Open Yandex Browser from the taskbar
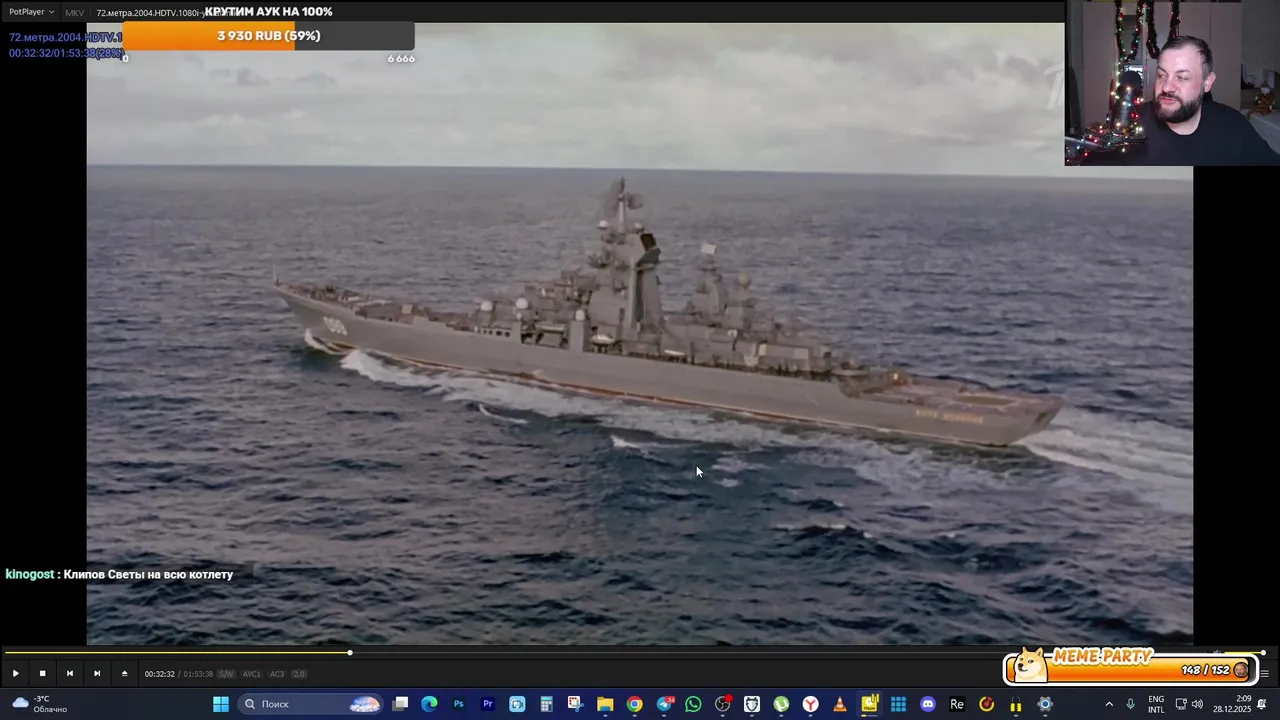The width and height of the screenshot is (1280, 720). 810,704
